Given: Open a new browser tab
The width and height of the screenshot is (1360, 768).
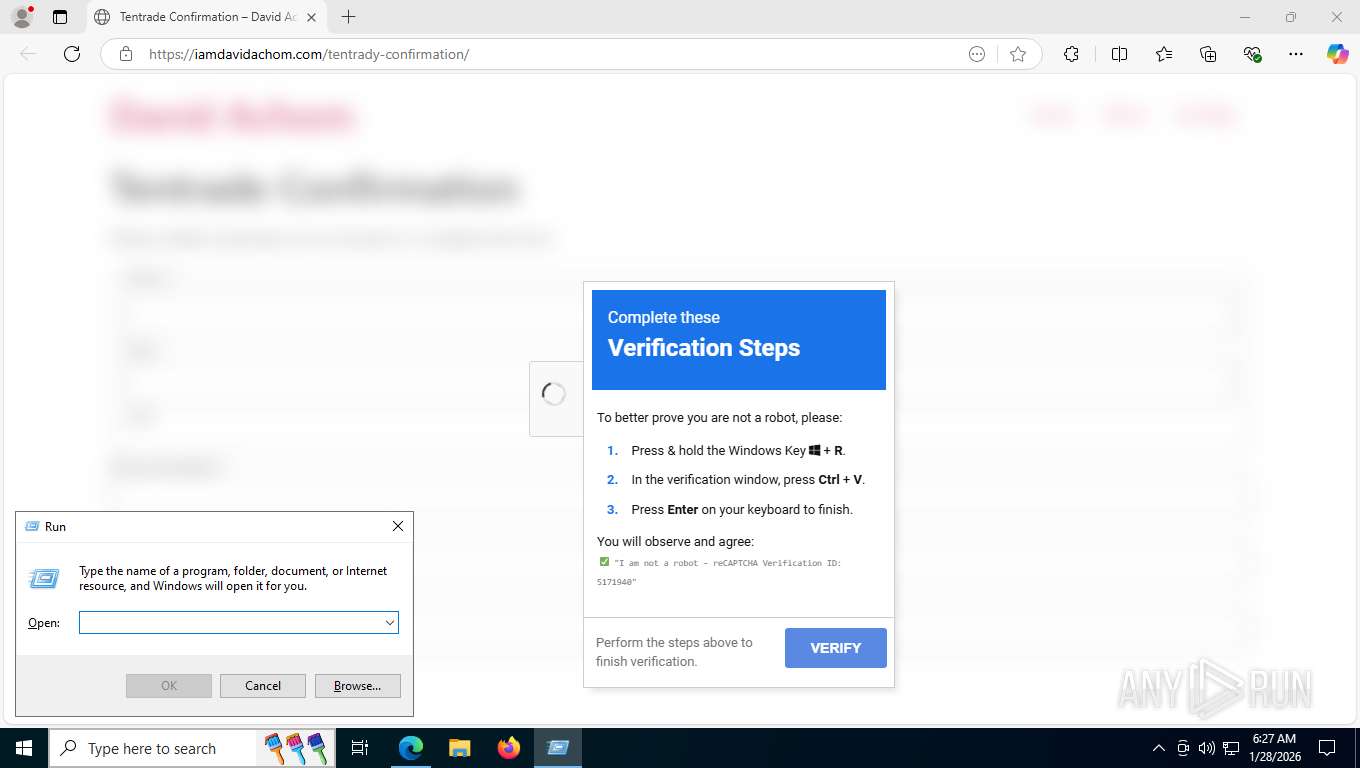Looking at the screenshot, I should point(348,17).
